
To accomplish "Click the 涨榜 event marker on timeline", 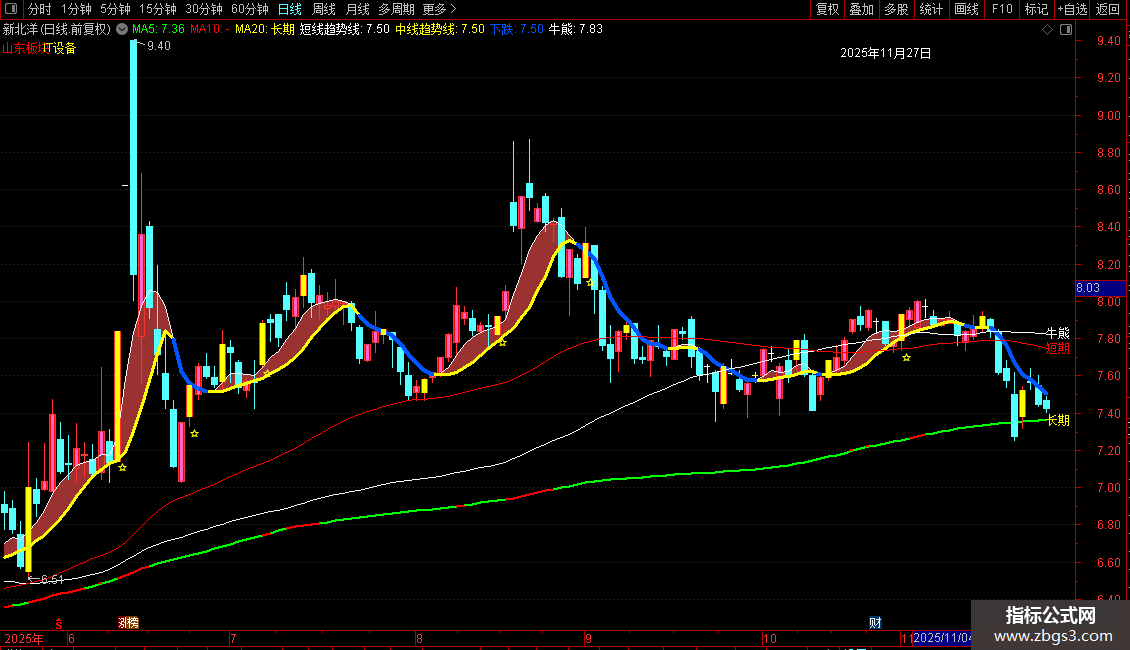I will [128, 623].
